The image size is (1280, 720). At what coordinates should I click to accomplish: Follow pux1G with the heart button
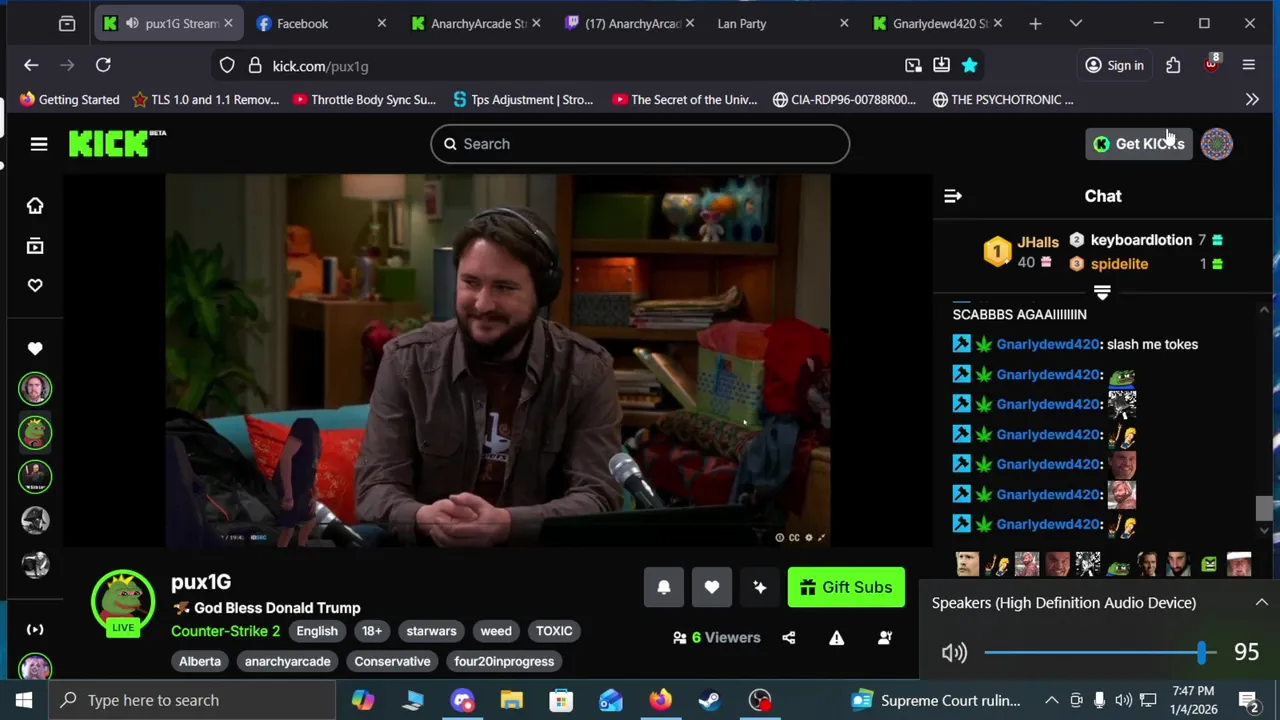(x=712, y=587)
